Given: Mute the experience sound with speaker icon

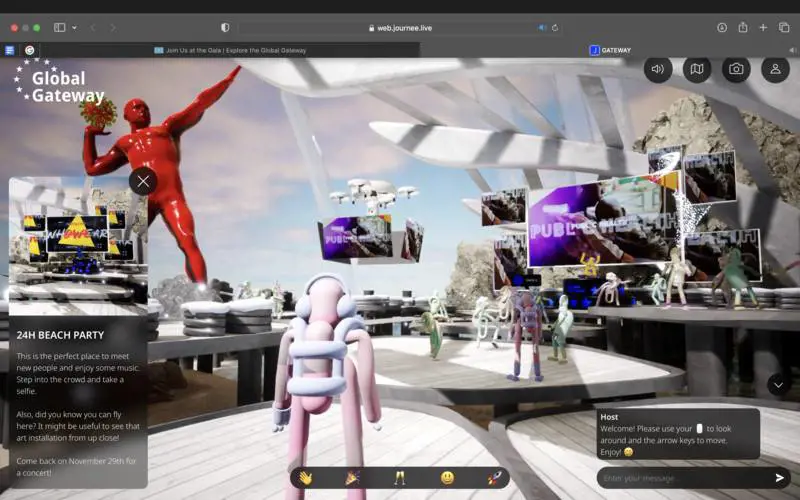Looking at the screenshot, I should click(x=657, y=69).
